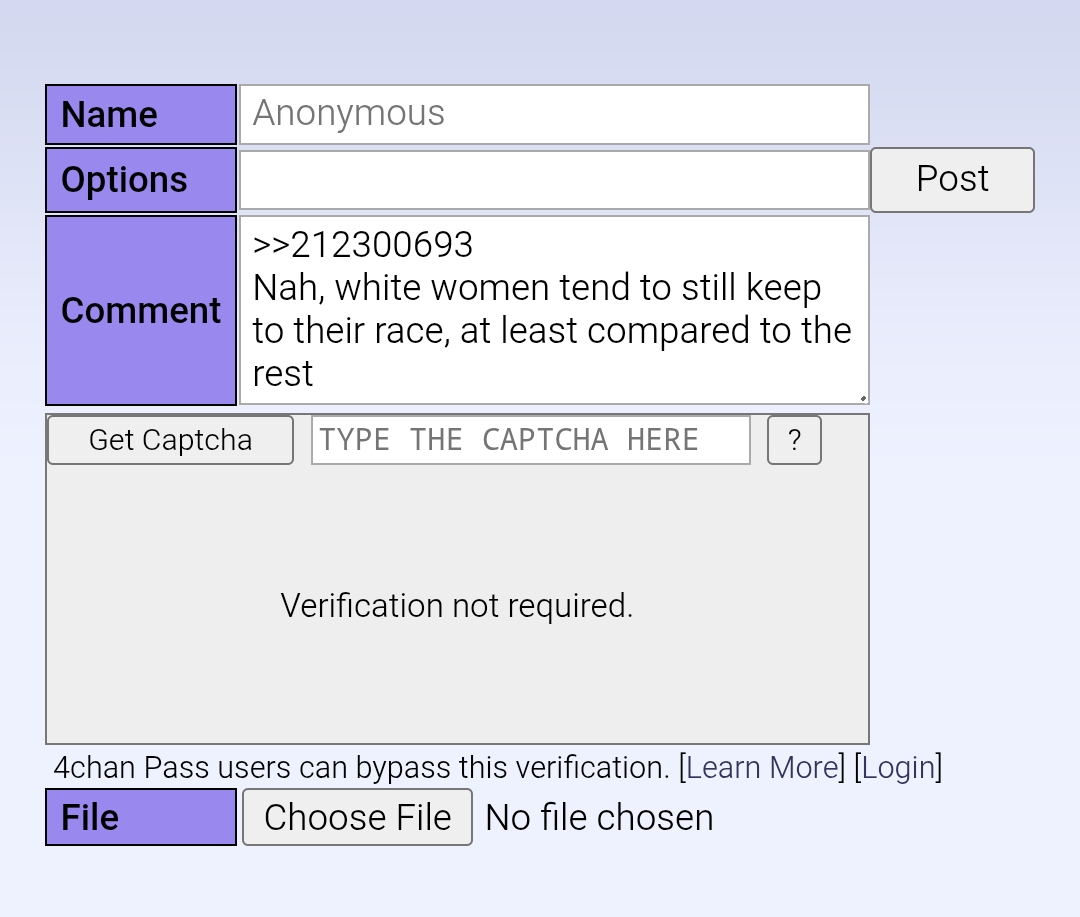
Task: Click the '>>212300693' quote line
Action: 363,245
